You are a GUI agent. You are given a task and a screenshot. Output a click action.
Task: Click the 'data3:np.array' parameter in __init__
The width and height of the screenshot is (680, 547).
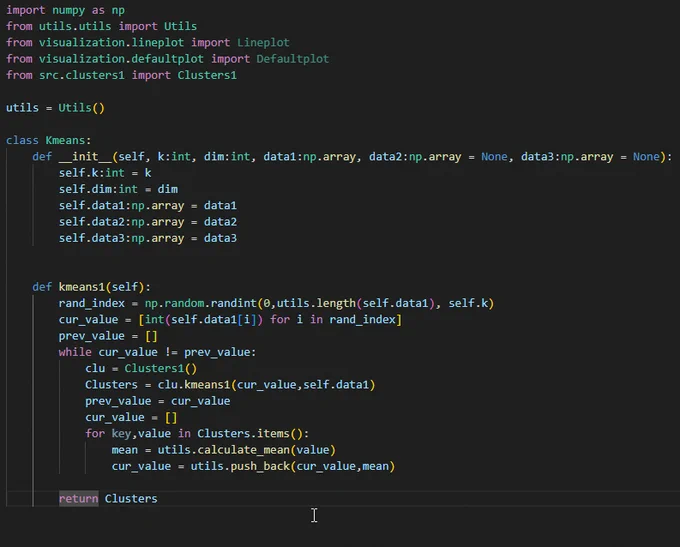567,157
